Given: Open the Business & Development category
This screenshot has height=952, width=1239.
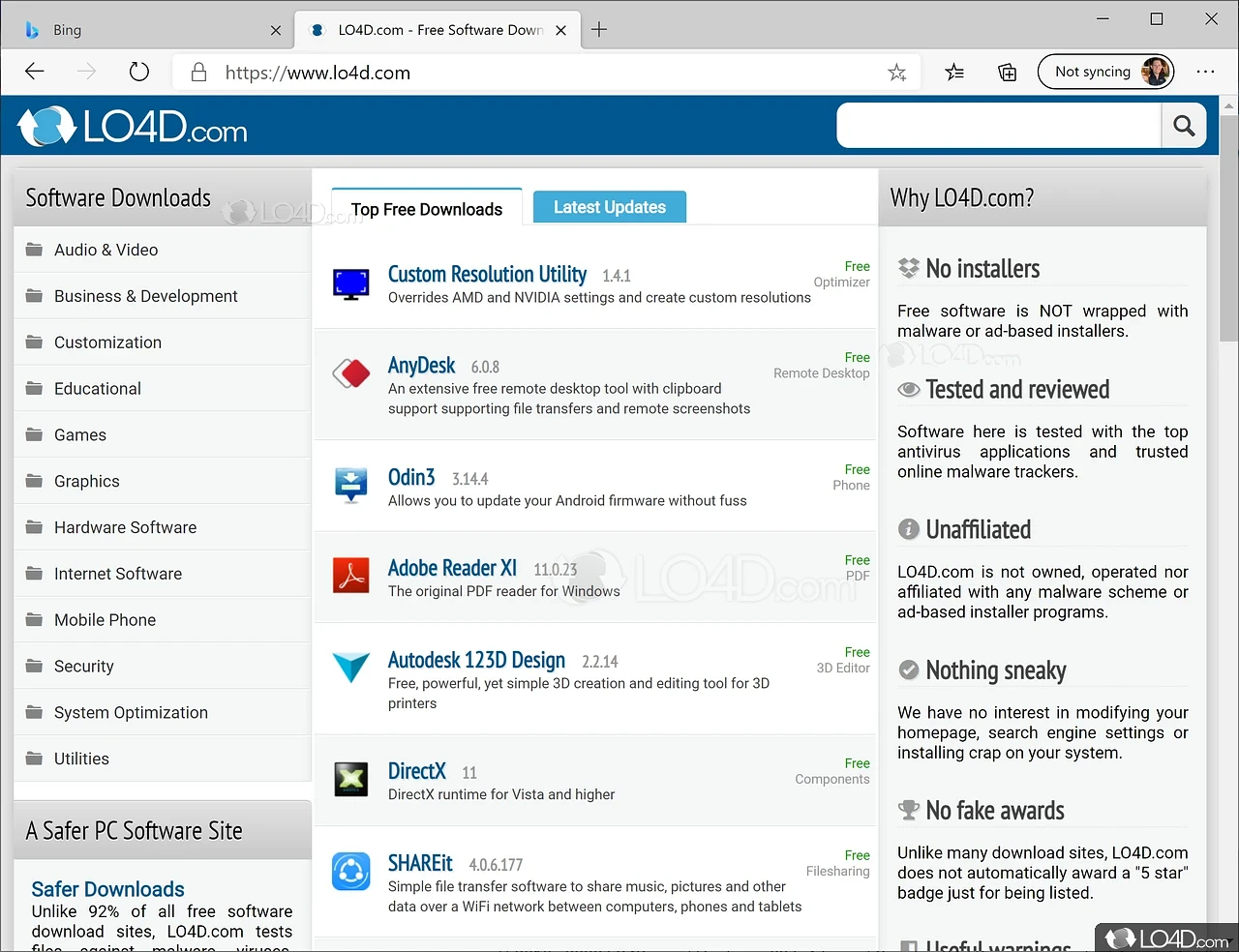Looking at the screenshot, I should click(x=145, y=296).
